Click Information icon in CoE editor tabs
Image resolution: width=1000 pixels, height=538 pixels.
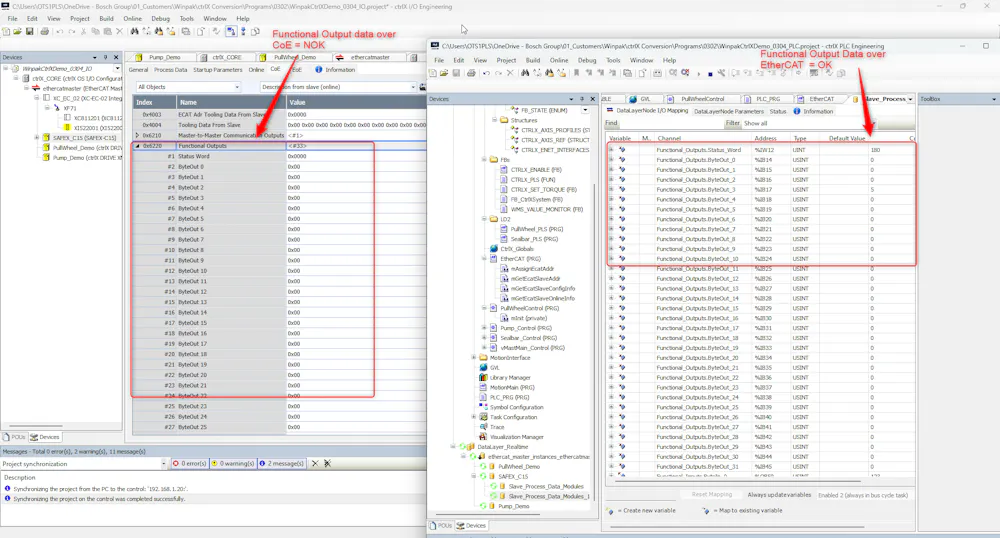click(x=318, y=69)
